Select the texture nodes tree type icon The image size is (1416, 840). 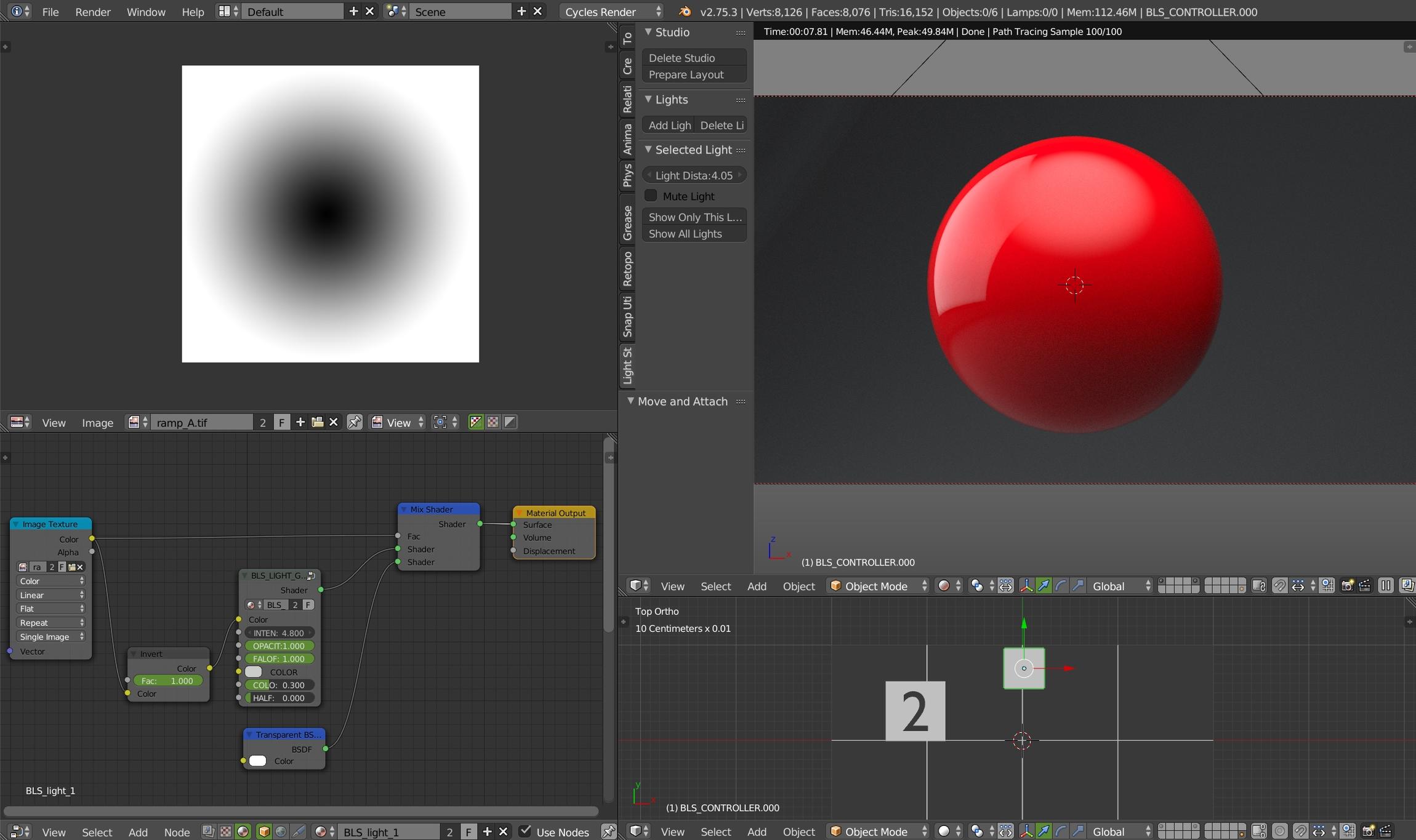coord(226,832)
